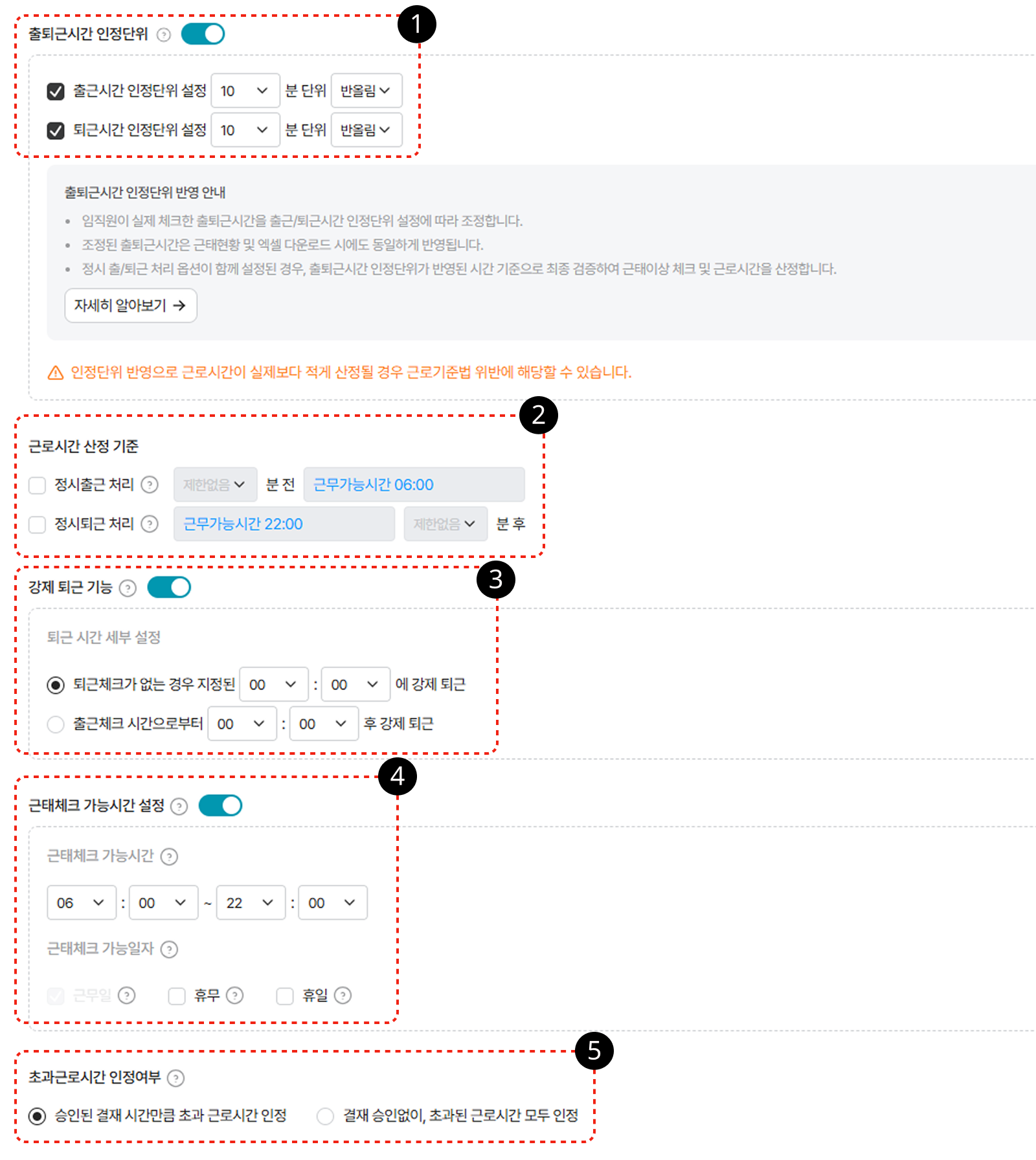Open 반올림 dropdown in 퇴근시간 row
Image resolution: width=1036 pixels, height=1160 pixels.
[366, 130]
